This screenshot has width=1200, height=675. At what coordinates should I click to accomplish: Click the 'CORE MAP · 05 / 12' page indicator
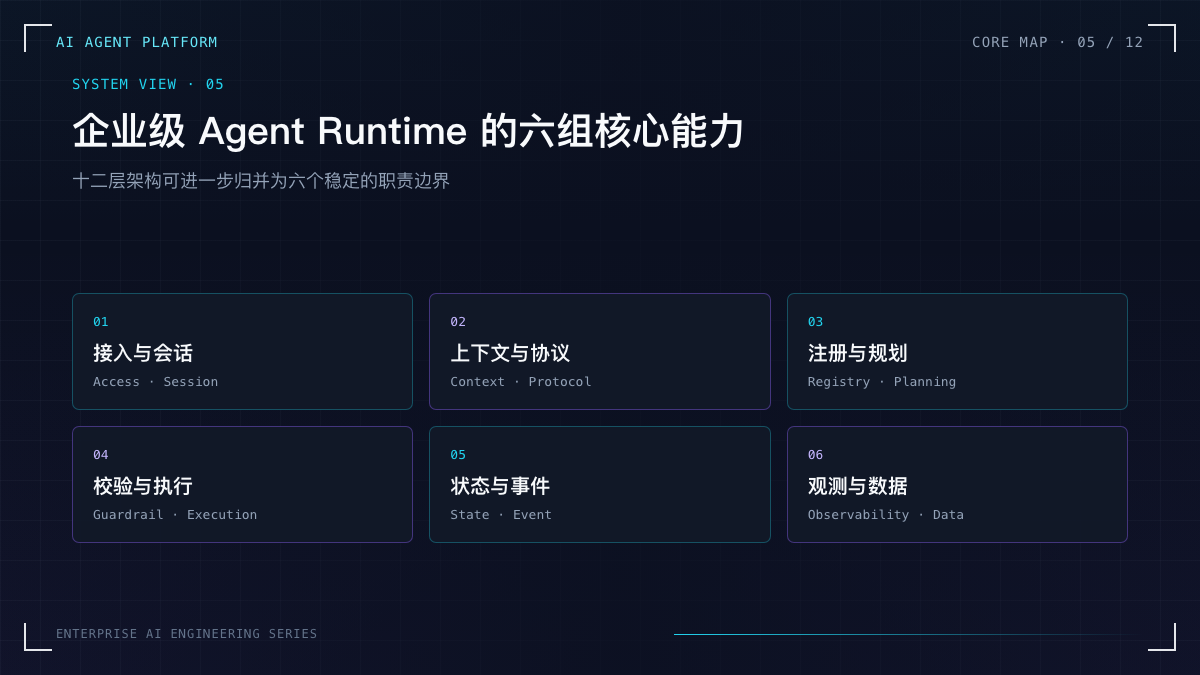[x=1058, y=42]
